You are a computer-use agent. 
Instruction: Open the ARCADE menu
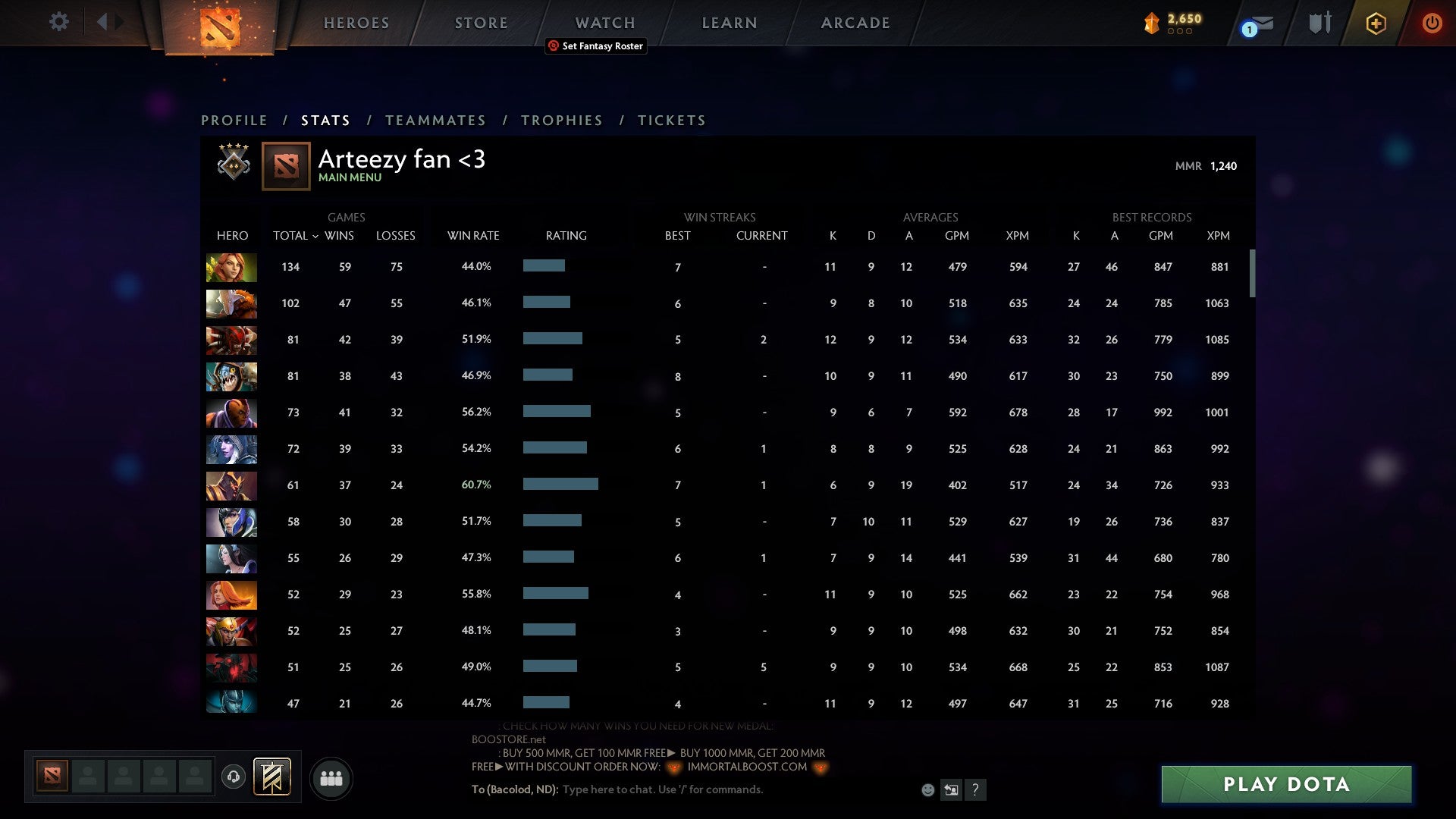point(855,22)
